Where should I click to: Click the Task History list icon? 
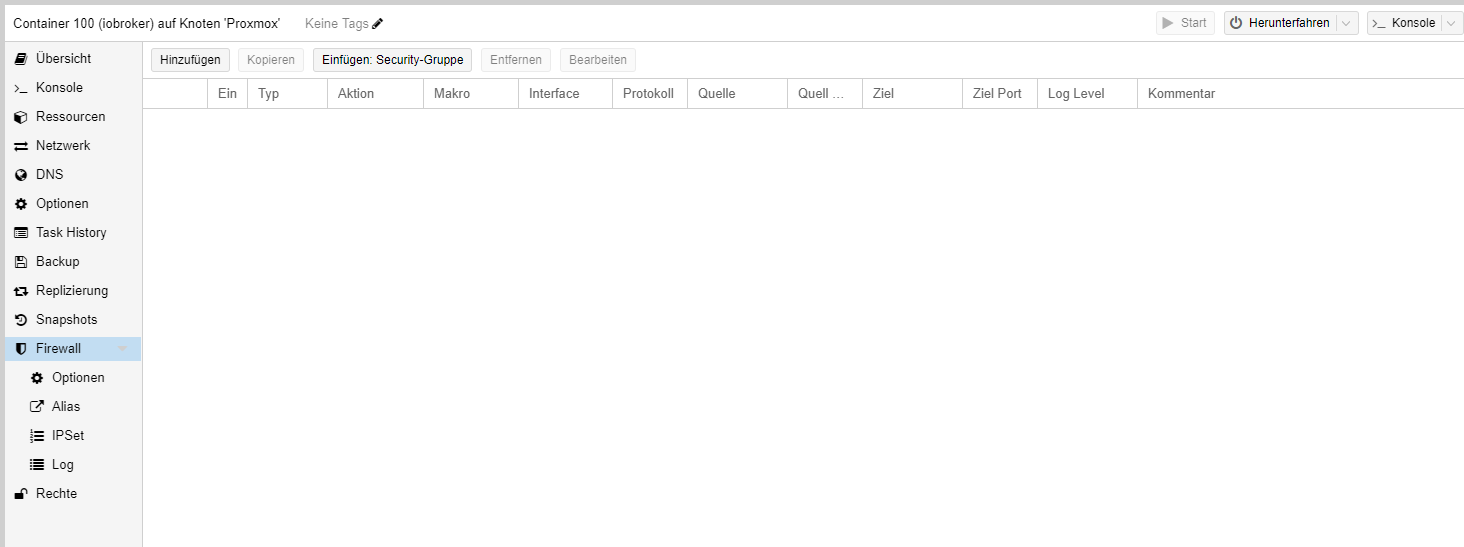[20, 233]
